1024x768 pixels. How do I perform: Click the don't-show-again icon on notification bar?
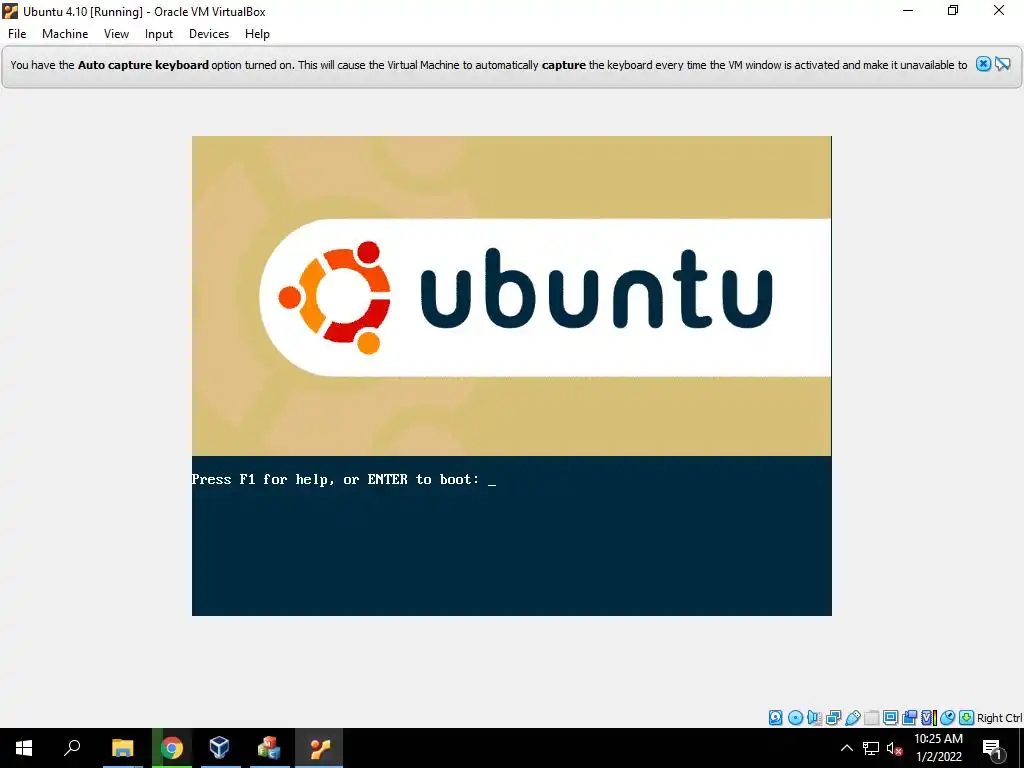(x=1002, y=64)
